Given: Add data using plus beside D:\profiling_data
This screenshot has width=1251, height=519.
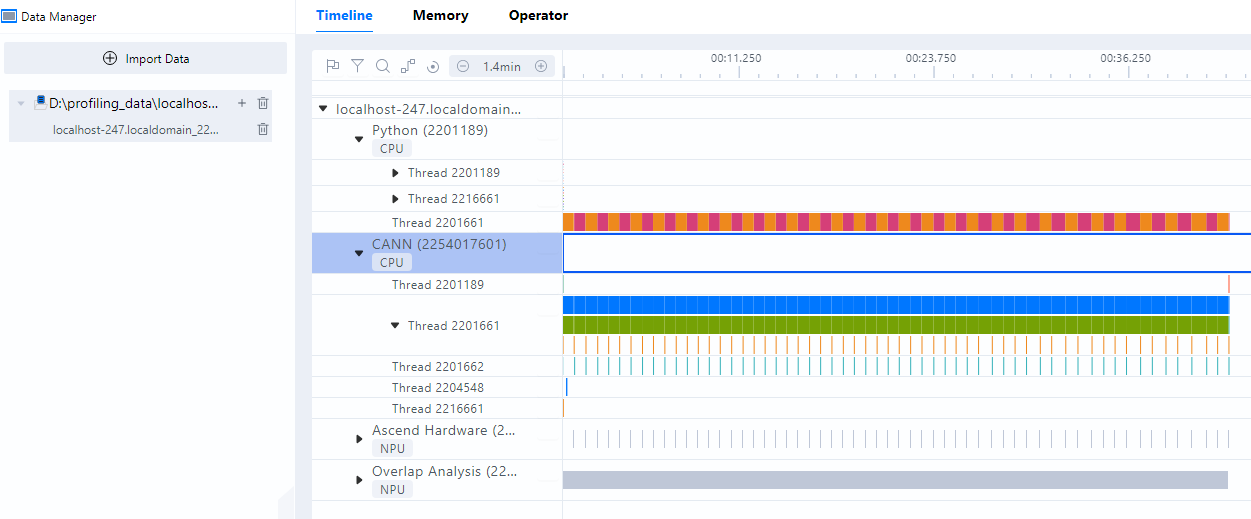Looking at the screenshot, I should coord(241,103).
